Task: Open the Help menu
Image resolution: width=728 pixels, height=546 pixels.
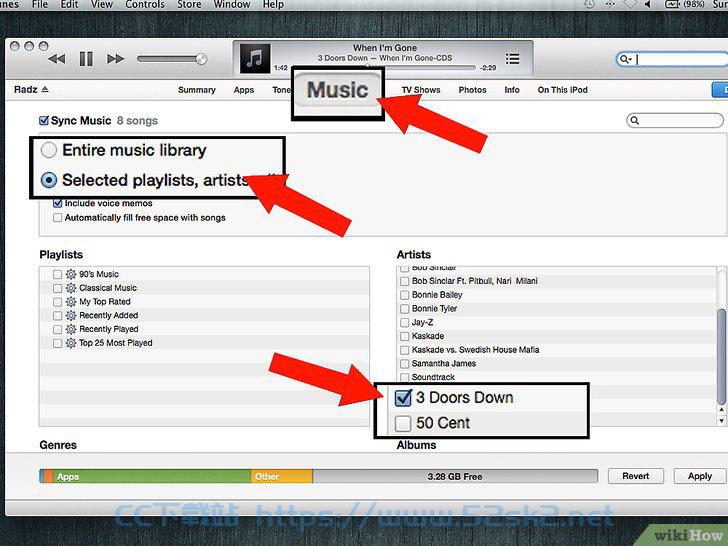Action: (273, 5)
